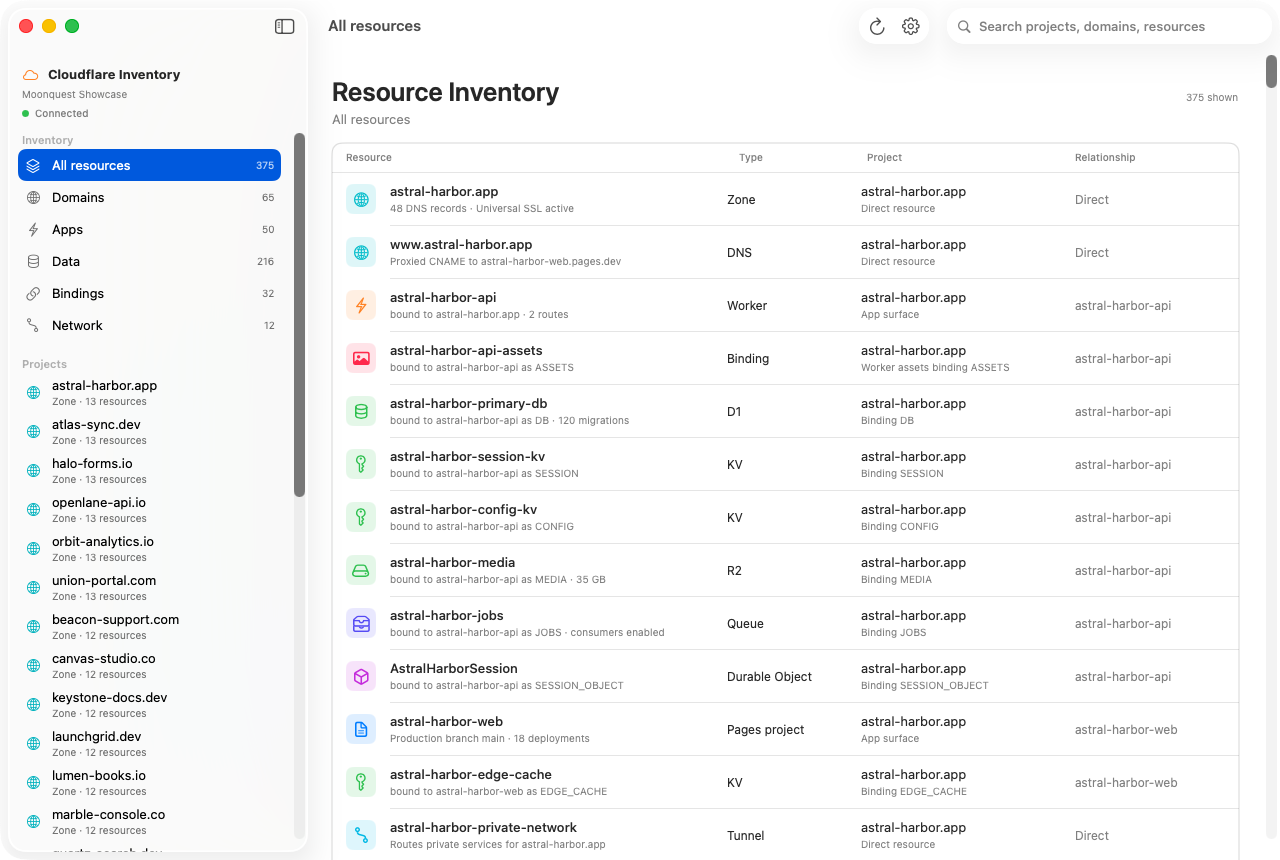Click the main table vertical scrollbar

pos(1272,71)
